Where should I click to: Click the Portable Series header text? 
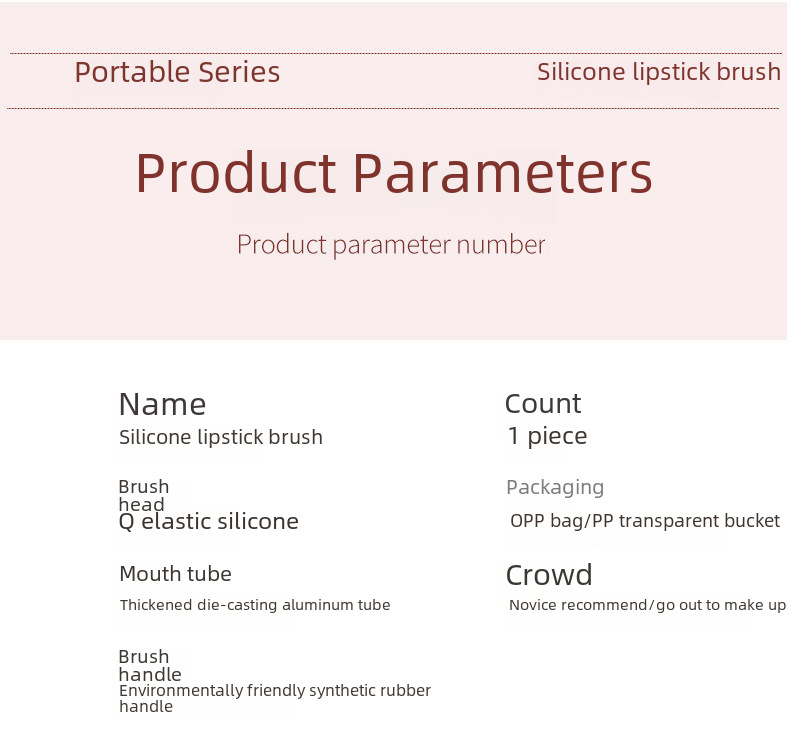tap(177, 73)
